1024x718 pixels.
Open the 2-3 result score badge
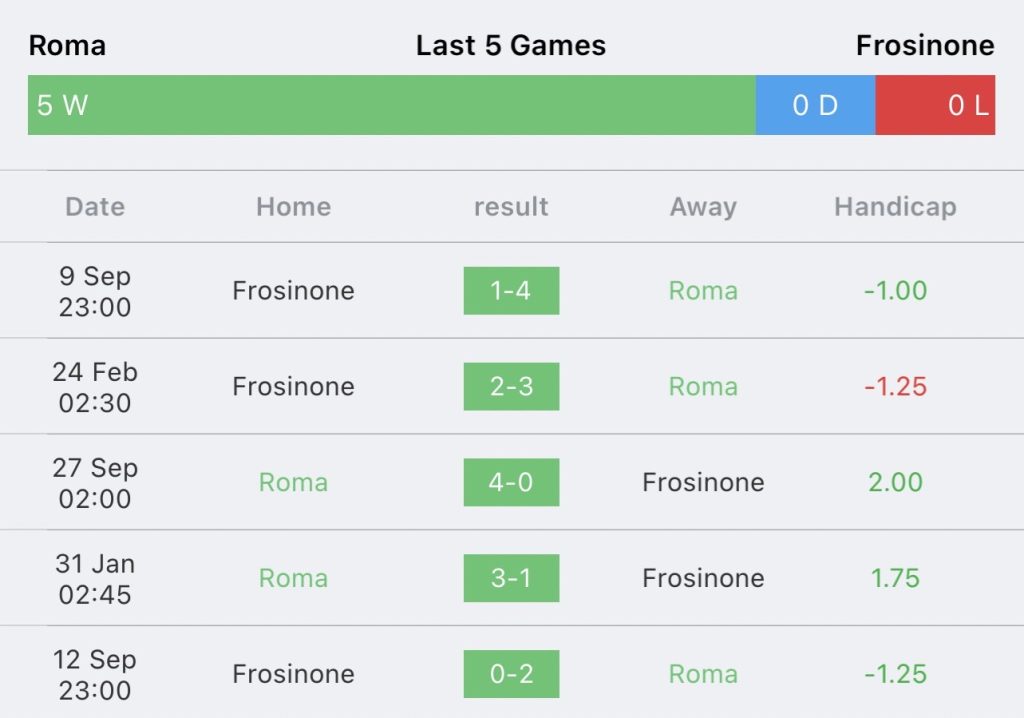511,387
